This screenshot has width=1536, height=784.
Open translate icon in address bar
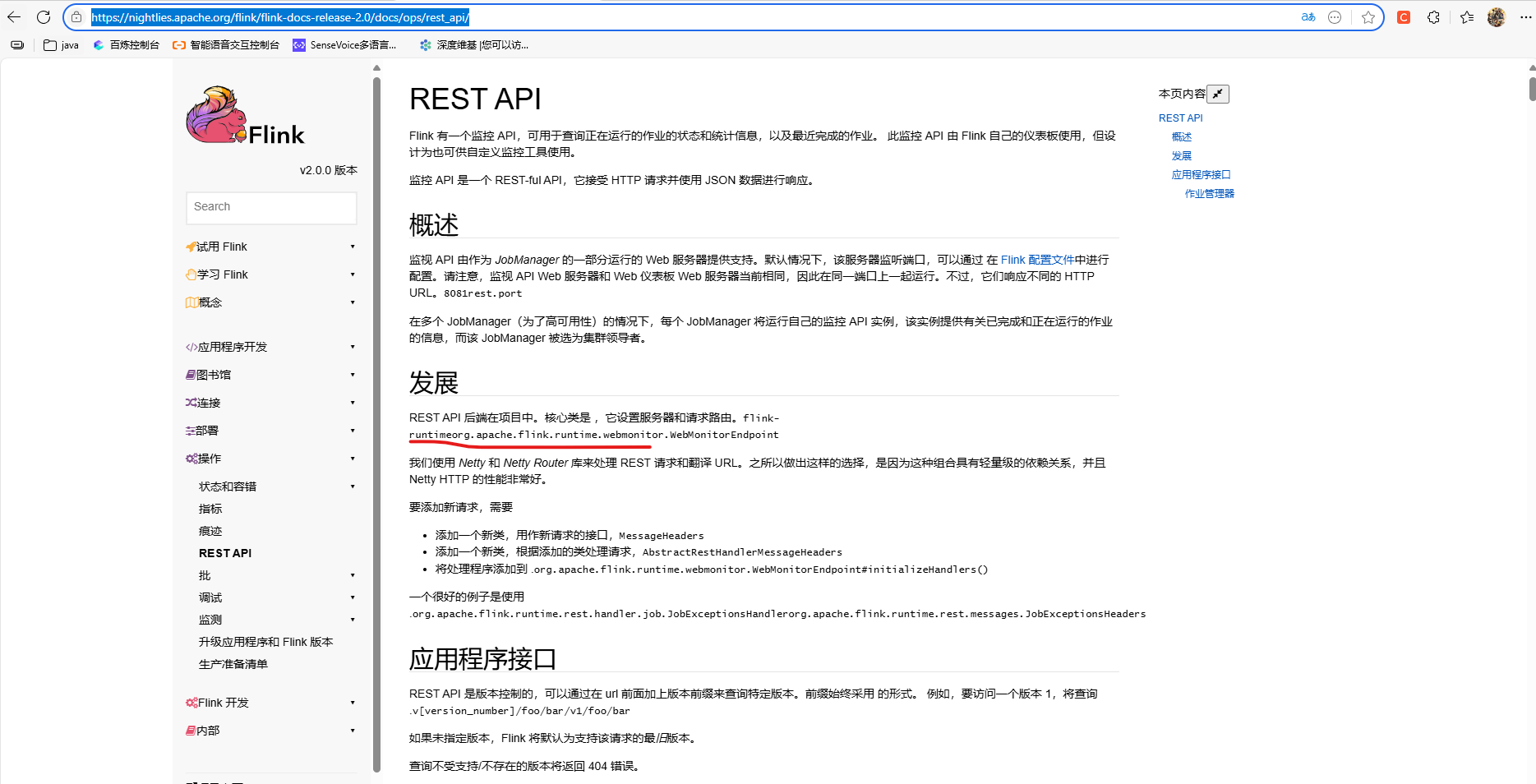[x=1308, y=17]
